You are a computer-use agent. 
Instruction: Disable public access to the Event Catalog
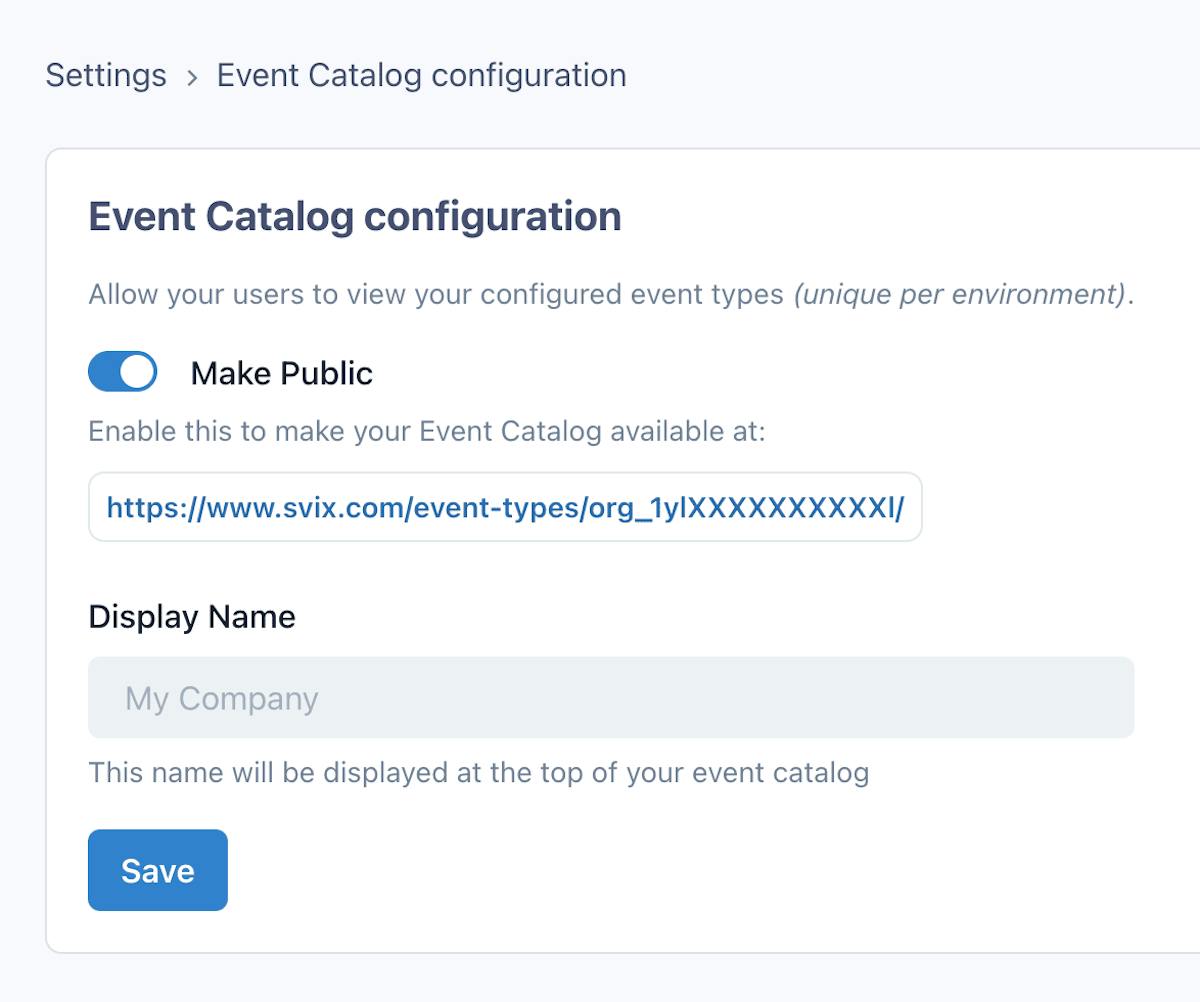click(122, 371)
